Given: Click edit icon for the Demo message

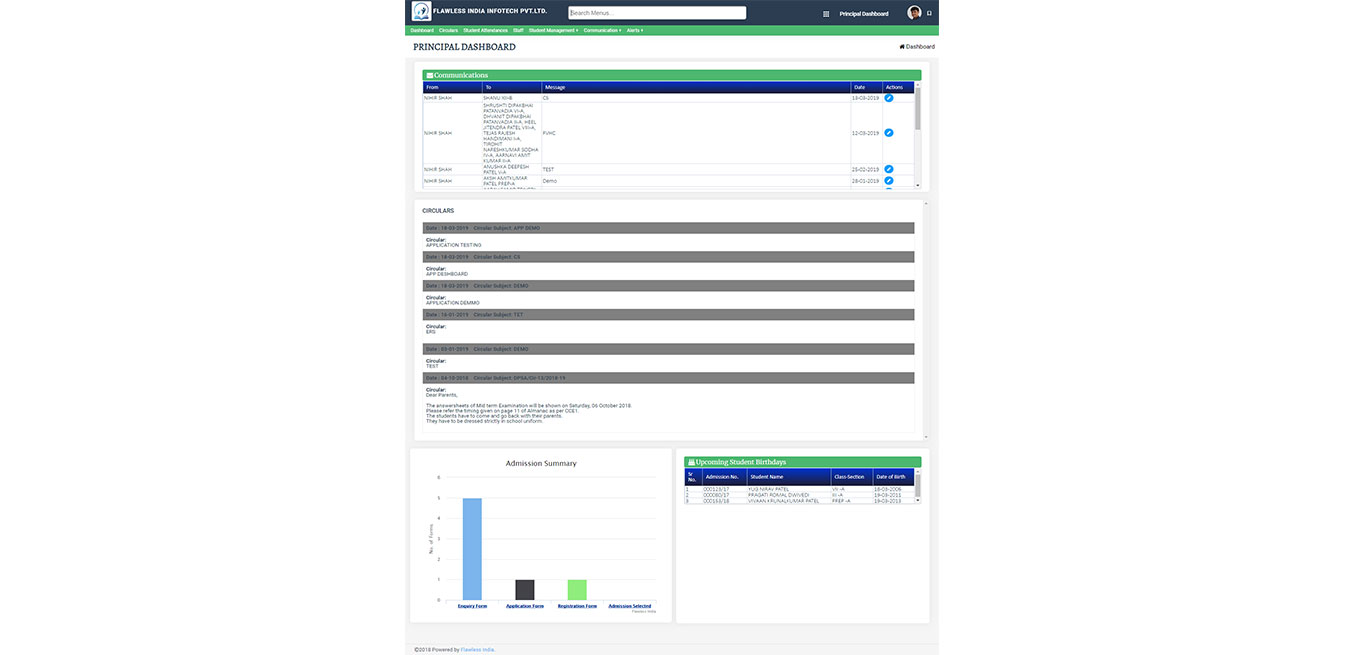Looking at the screenshot, I should tap(889, 181).
